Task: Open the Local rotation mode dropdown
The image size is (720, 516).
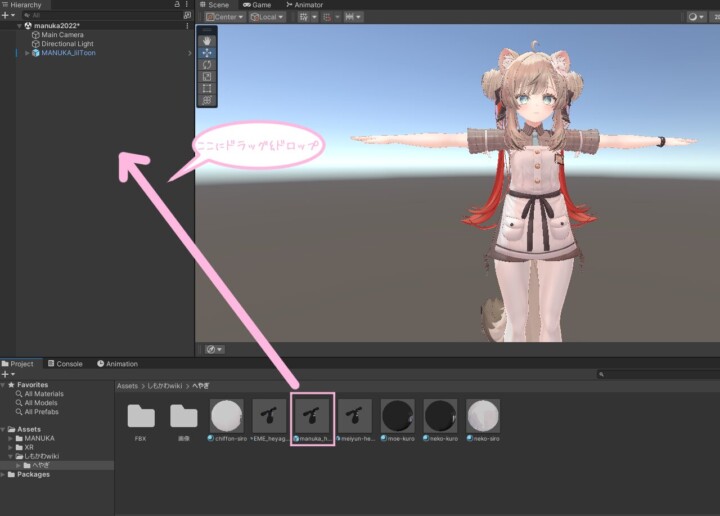Action: (267, 17)
